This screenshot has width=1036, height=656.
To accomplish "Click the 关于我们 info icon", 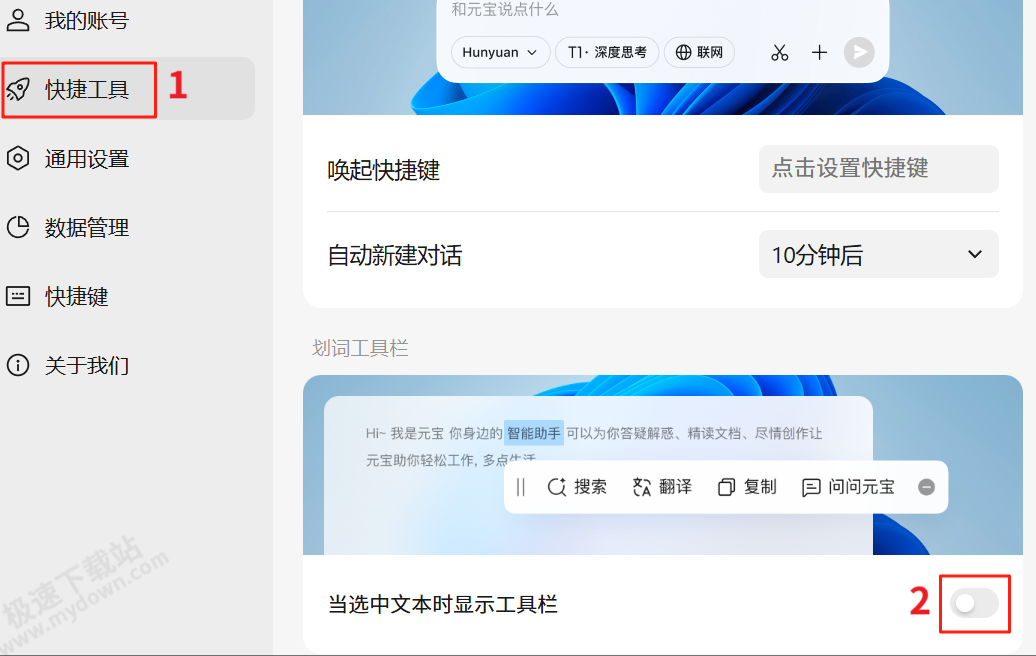I will click(x=17, y=365).
